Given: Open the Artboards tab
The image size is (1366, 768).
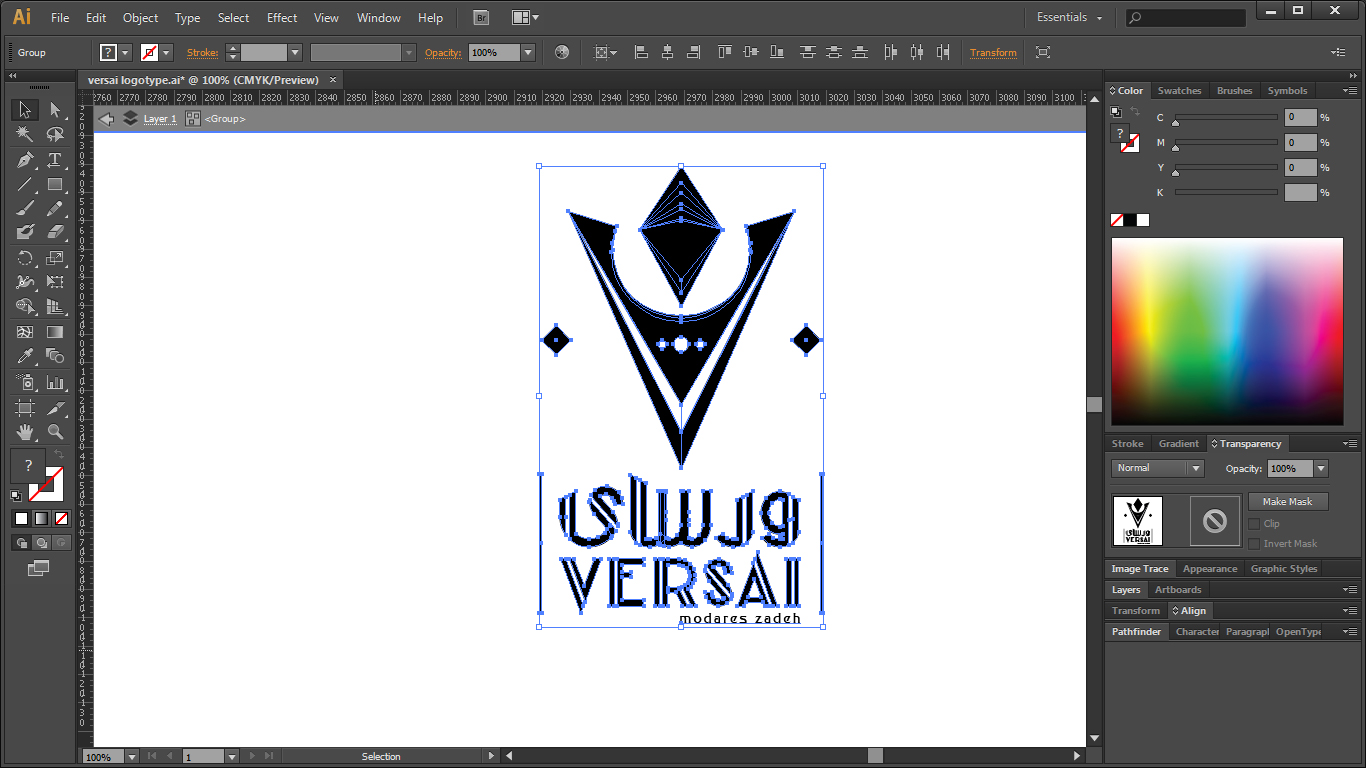Looking at the screenshot, I should click(x=1178, y=589).
